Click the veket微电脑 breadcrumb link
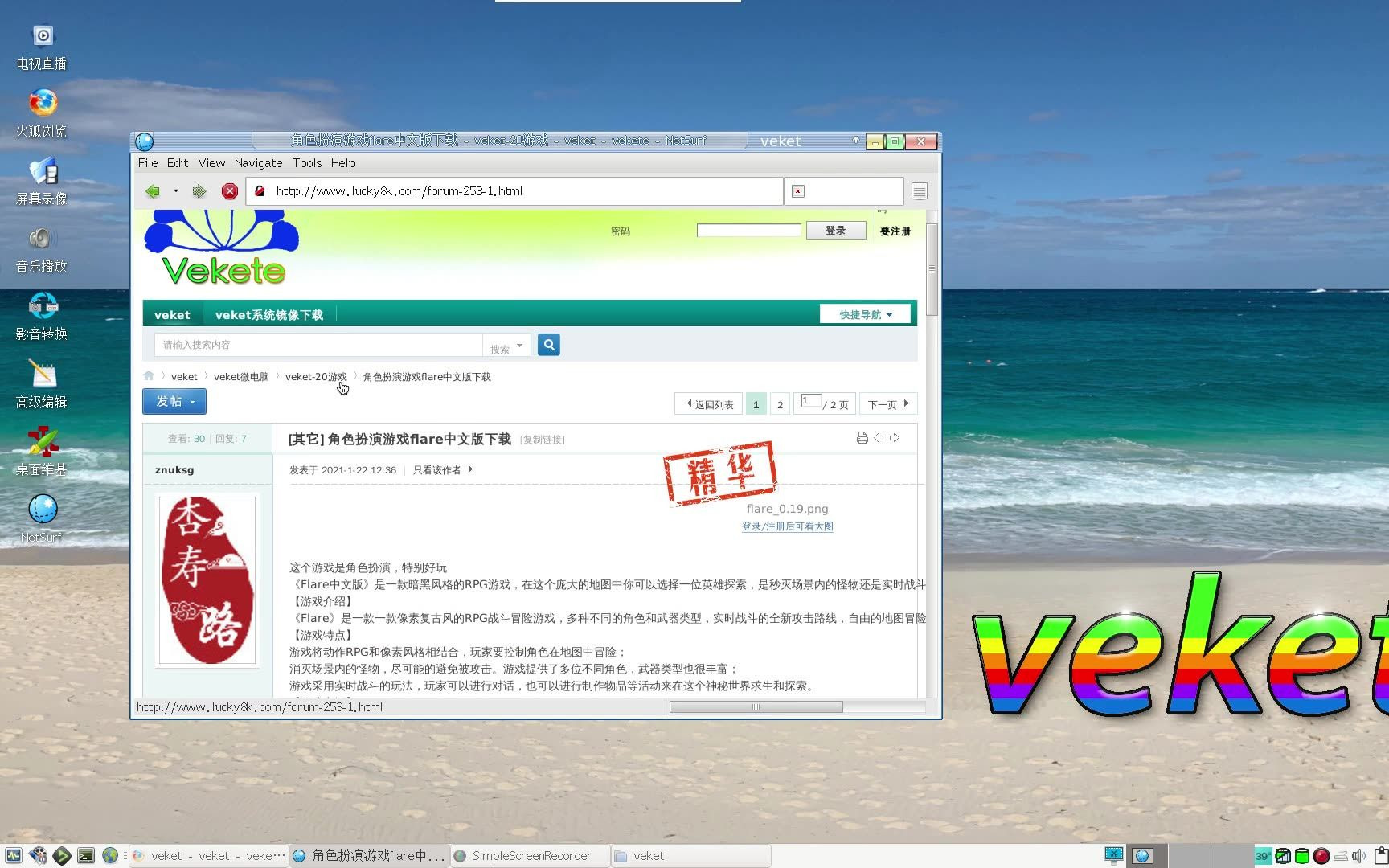This screenshot has height=868, width=1389. coord(241,376)
